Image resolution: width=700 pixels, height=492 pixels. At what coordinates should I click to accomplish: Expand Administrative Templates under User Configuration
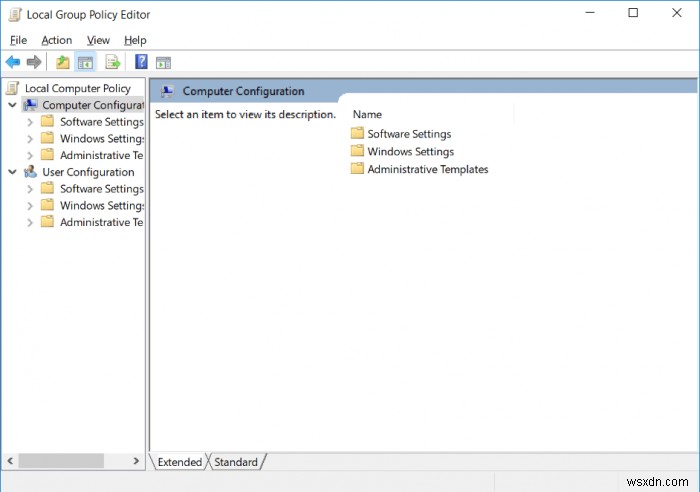tap(30, 222)
